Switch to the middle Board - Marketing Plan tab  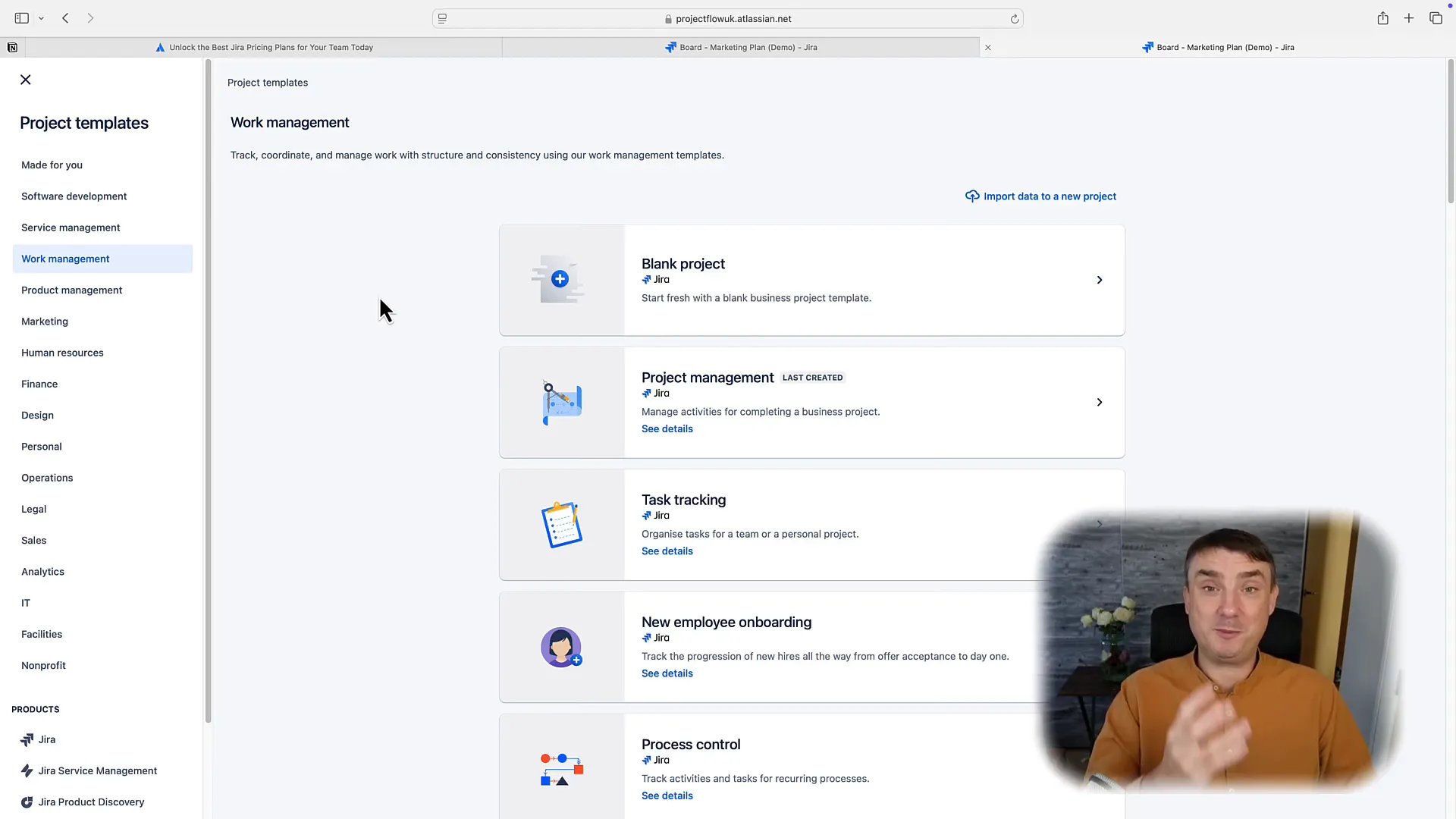pos(741,47)
